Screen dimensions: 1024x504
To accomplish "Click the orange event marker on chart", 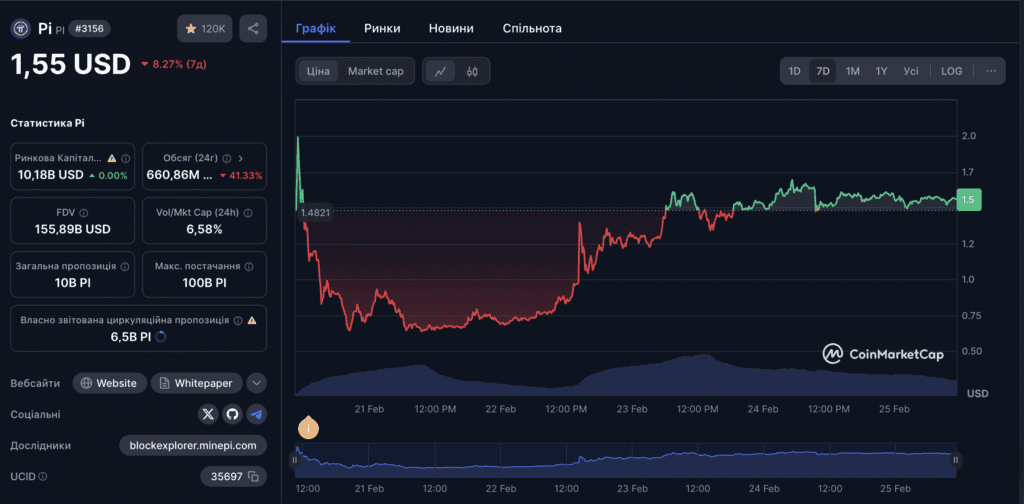I will pos(308,428).
